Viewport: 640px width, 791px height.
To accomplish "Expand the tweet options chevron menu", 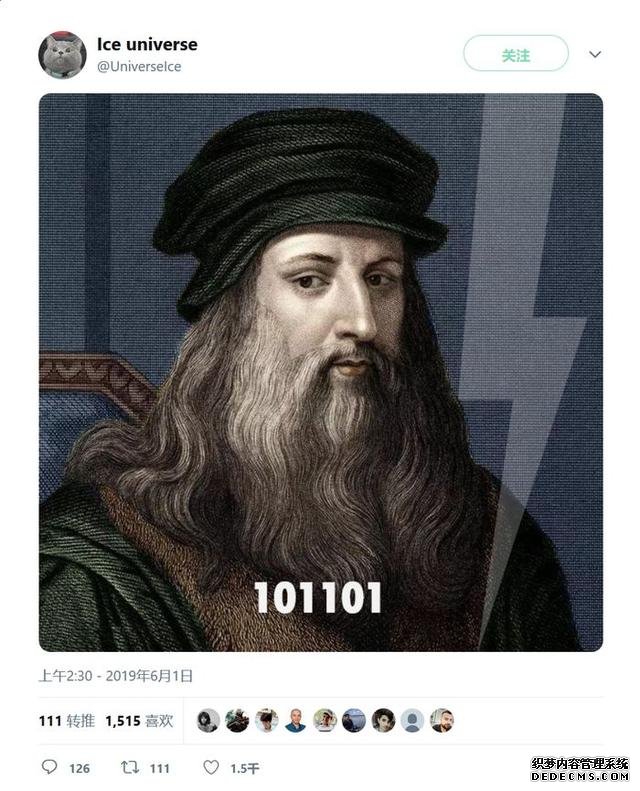I will click(595, 54).
